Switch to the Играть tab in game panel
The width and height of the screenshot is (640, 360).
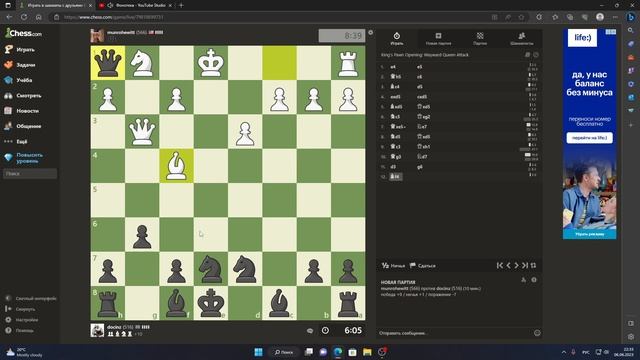click(x=396, y=39)
